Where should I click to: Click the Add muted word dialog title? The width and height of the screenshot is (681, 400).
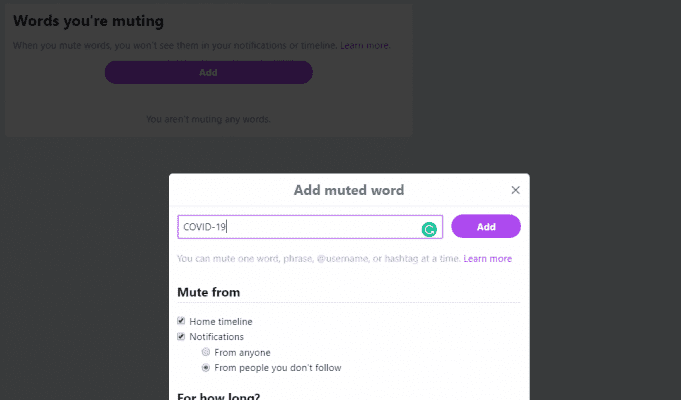click(349, 190)
